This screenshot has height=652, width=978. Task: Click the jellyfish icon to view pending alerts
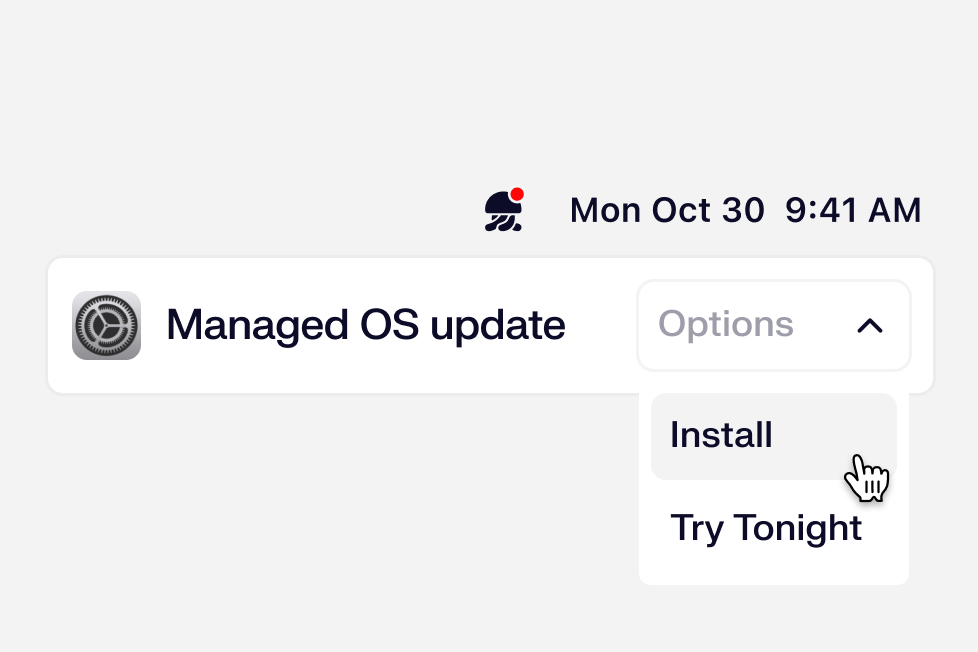(x=503, y=210)
